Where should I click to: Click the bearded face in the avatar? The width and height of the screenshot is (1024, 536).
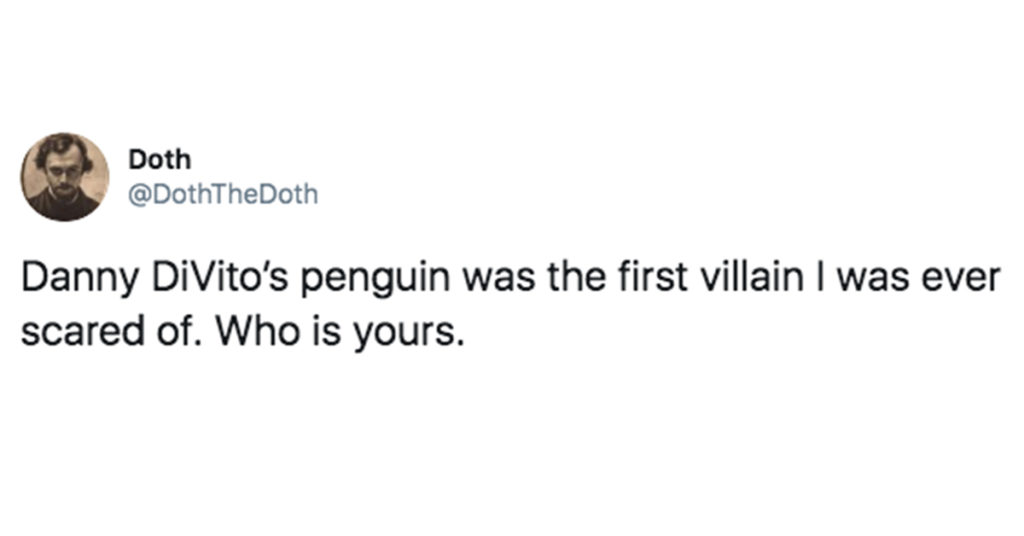pyautogui.click(x=62, y=171)
